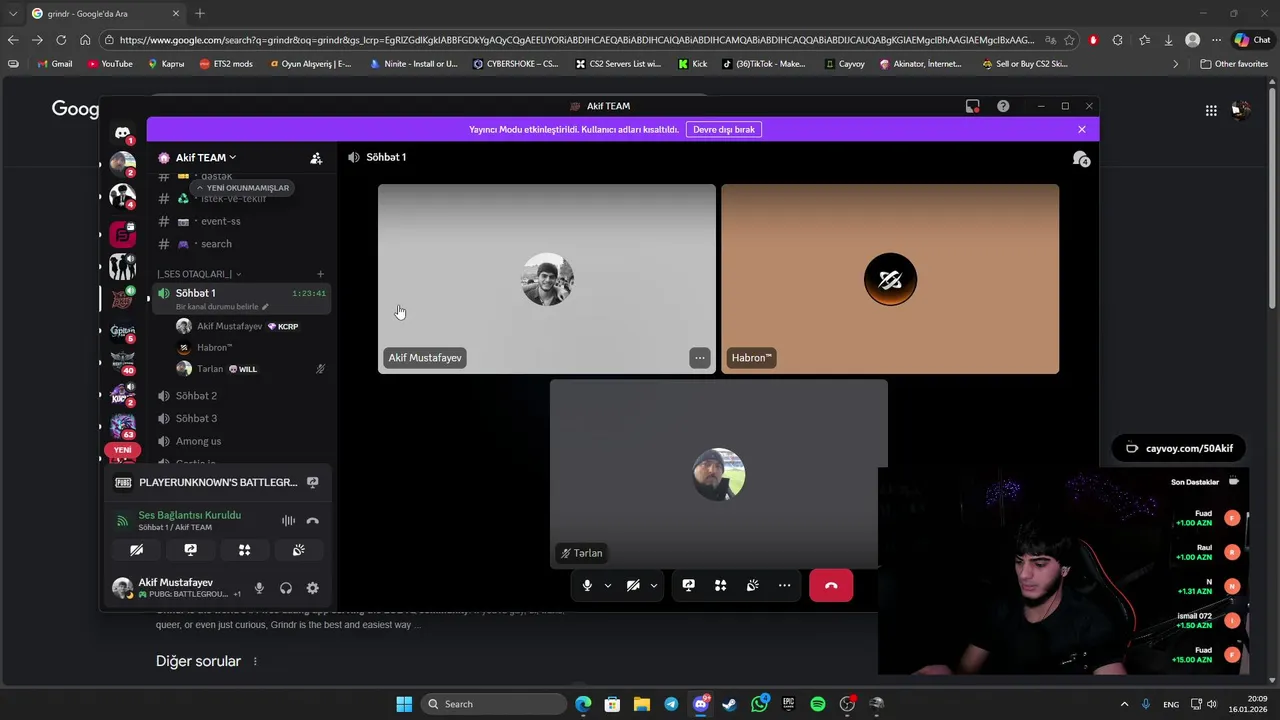1280x720 pixels.
Task: Click YENİ unread servers pill
Action: pyautogui.click(x=122, y=450)
